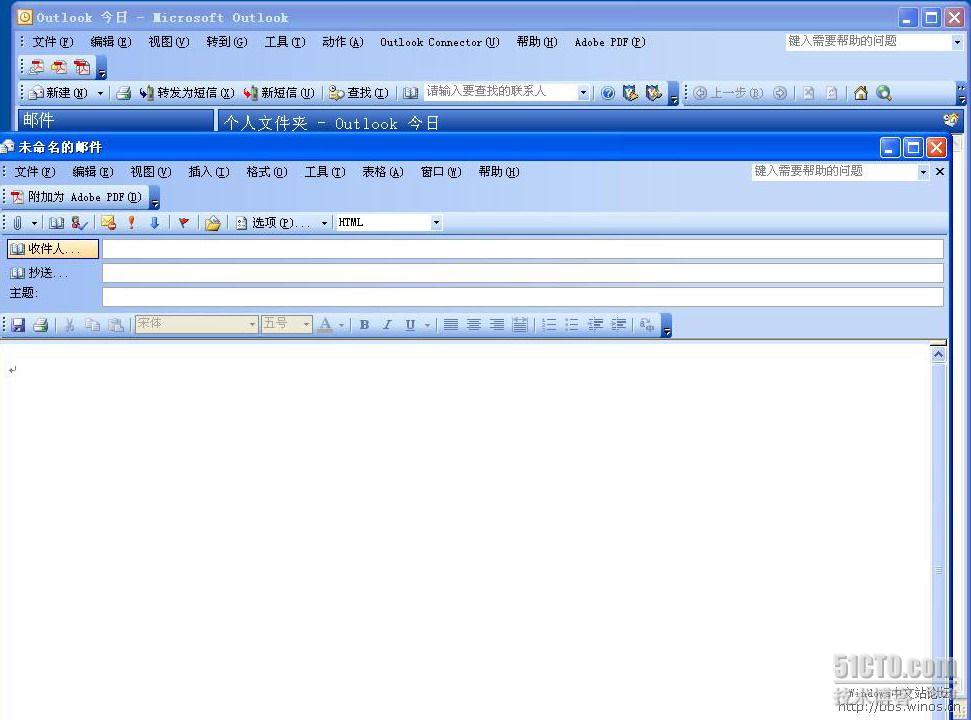Click 附加为 Adobe PDF button
This screenshot has width=971, height=720.
(76, 197)
